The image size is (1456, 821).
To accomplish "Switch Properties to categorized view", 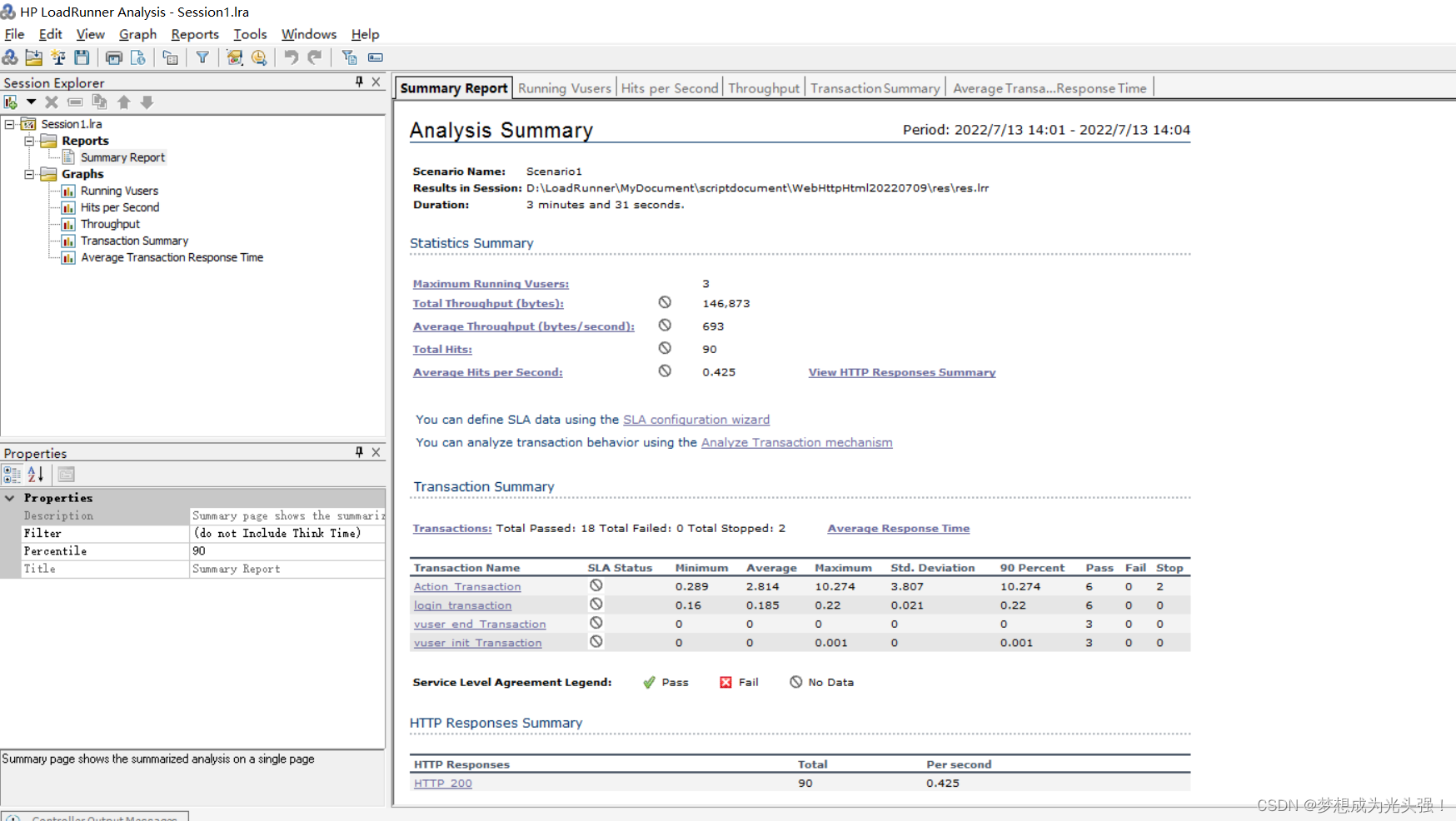I will tap(12, 475).
